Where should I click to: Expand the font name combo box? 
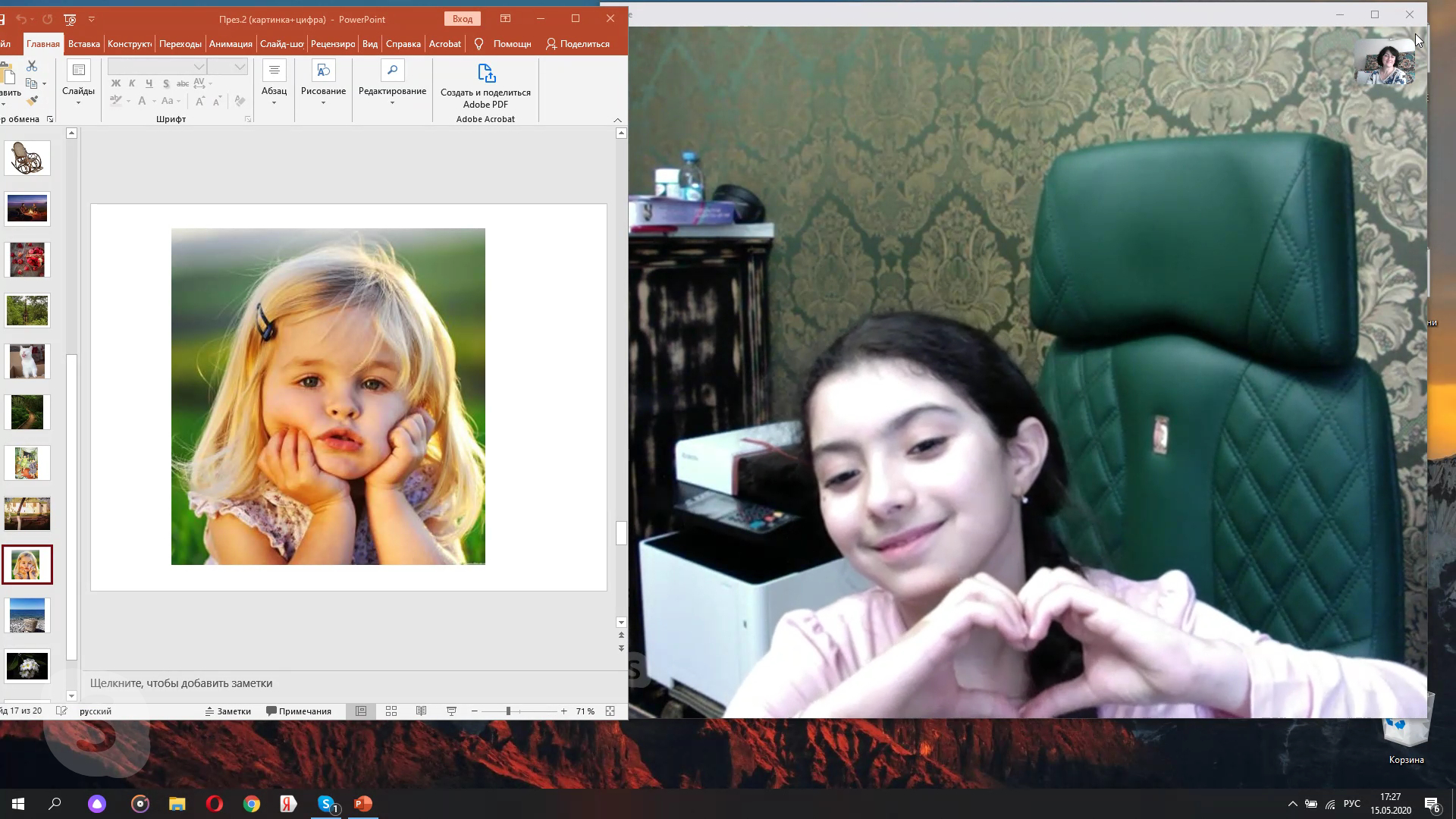coord(199,67)
